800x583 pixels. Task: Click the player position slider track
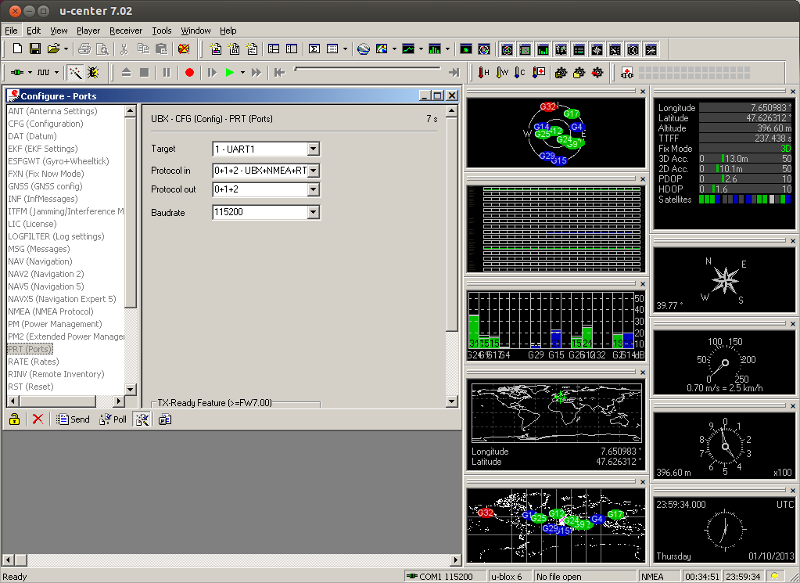[367, 68]
